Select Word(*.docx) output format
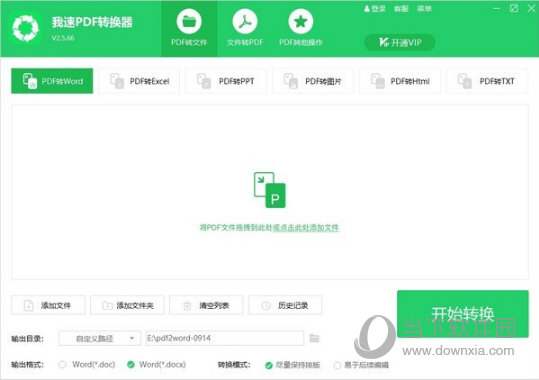Image resolution: width=539 pixels, height=380 pixels. pyautogui.click(x=131, y=365)
